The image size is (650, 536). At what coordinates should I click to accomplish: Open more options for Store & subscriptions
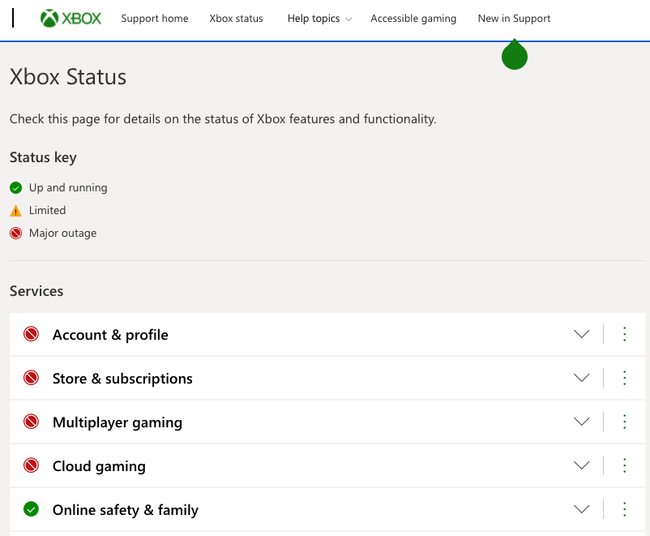[x=625, y=378]
